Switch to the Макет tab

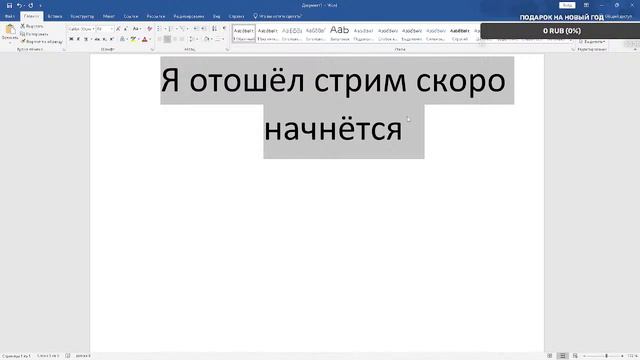click(x=109, y=16)
